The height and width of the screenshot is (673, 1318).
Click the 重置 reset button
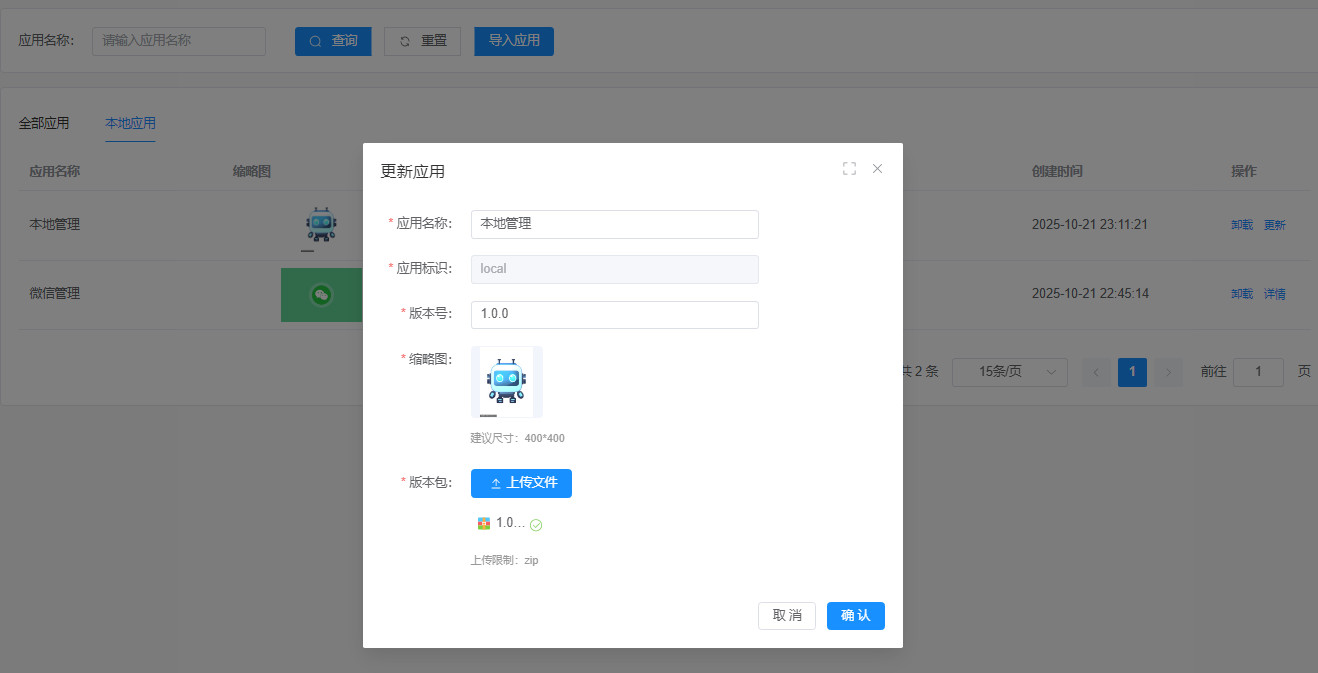(422, 41)
